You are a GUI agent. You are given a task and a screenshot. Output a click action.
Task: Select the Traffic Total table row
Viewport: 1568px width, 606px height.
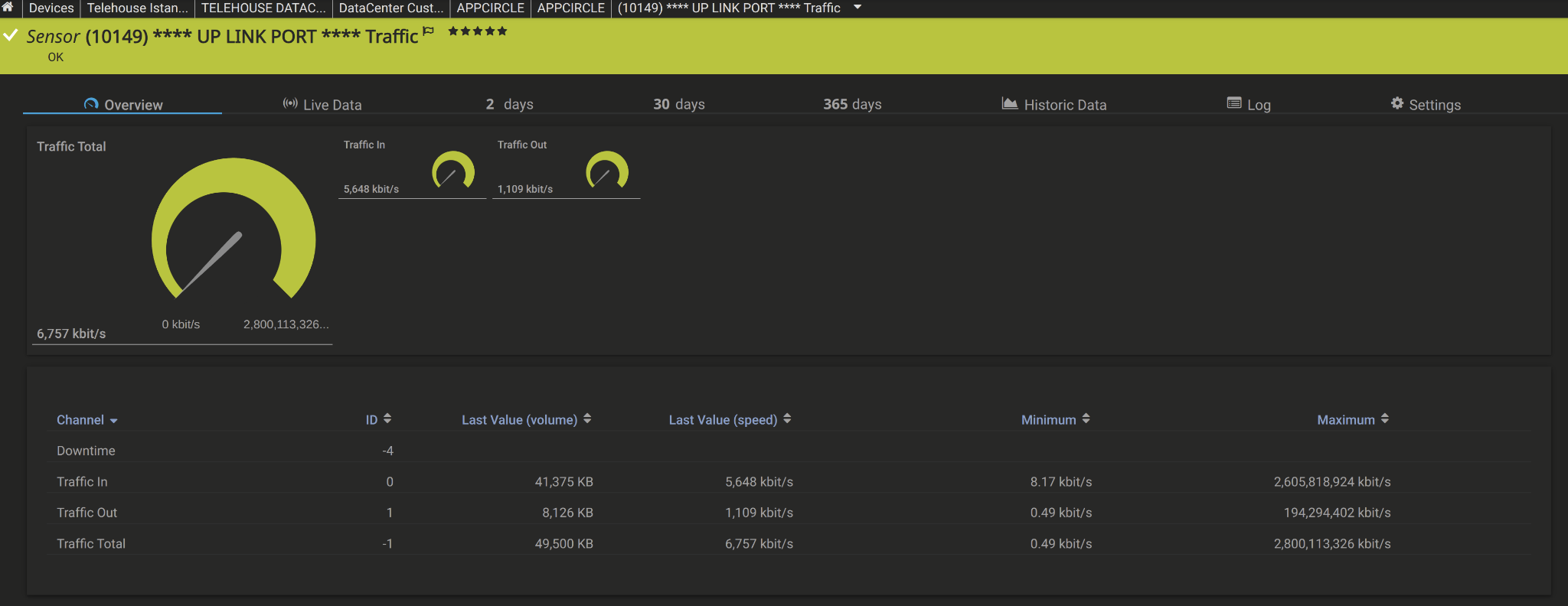(789, 543)
